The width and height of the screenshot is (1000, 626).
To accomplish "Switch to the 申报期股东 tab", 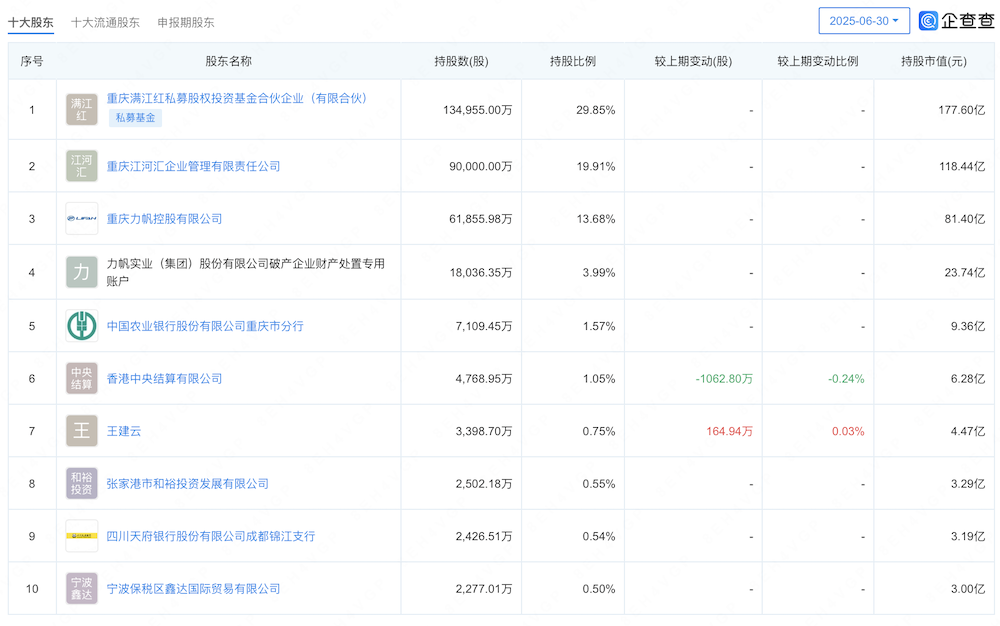I will click(185, 20).
